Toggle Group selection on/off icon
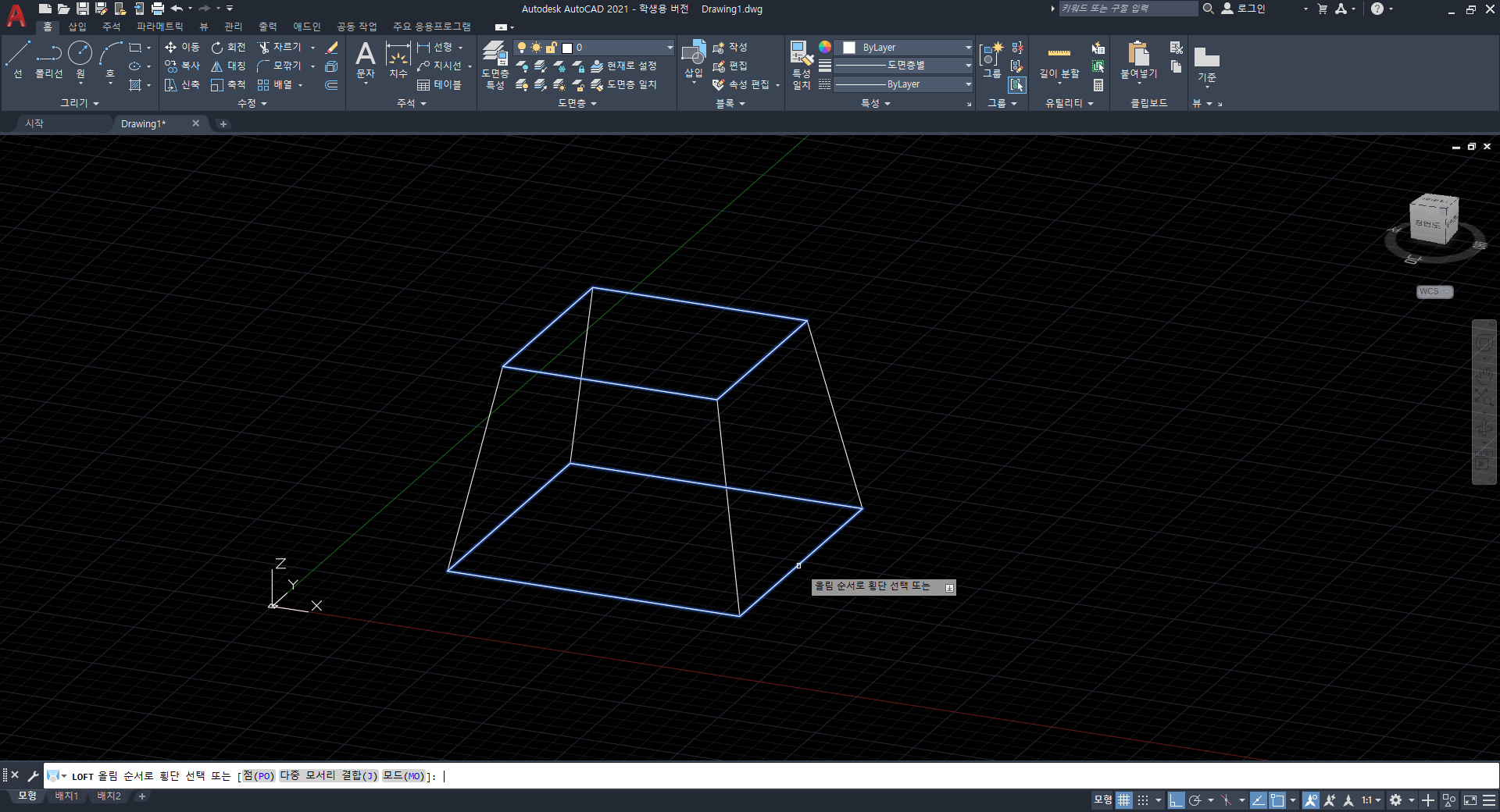The height and width of the screenshot is (812, 1500). click(1017, 84)
